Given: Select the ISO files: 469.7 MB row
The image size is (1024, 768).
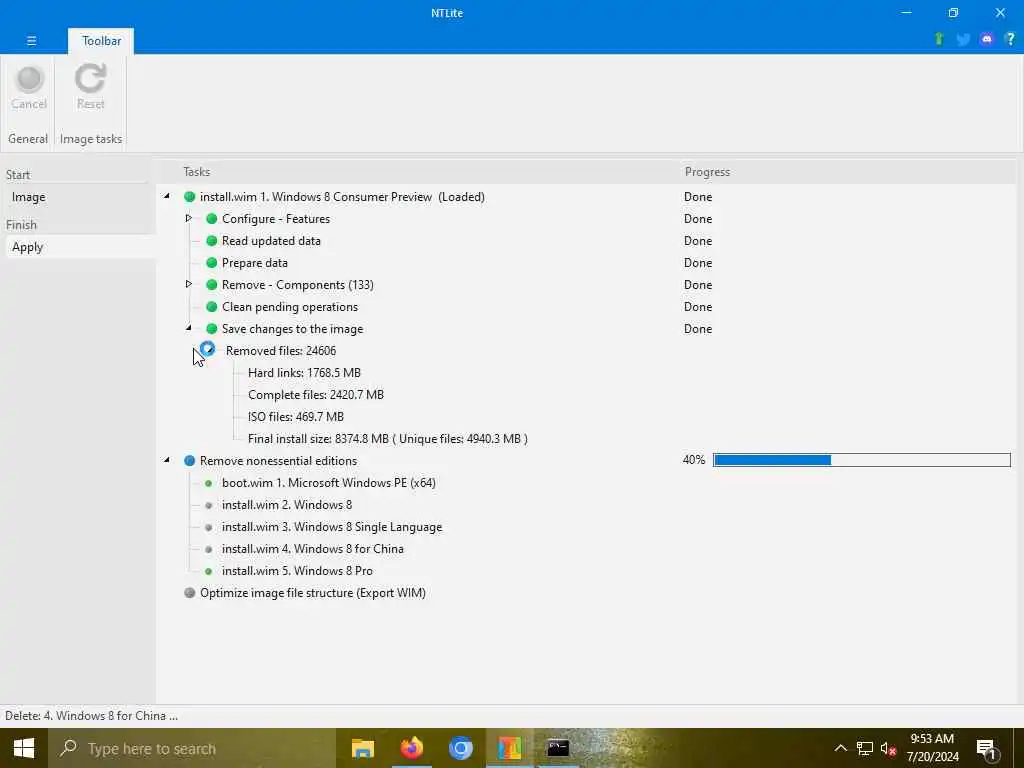Looking at the screenshot, I should (x=296, y=417).
